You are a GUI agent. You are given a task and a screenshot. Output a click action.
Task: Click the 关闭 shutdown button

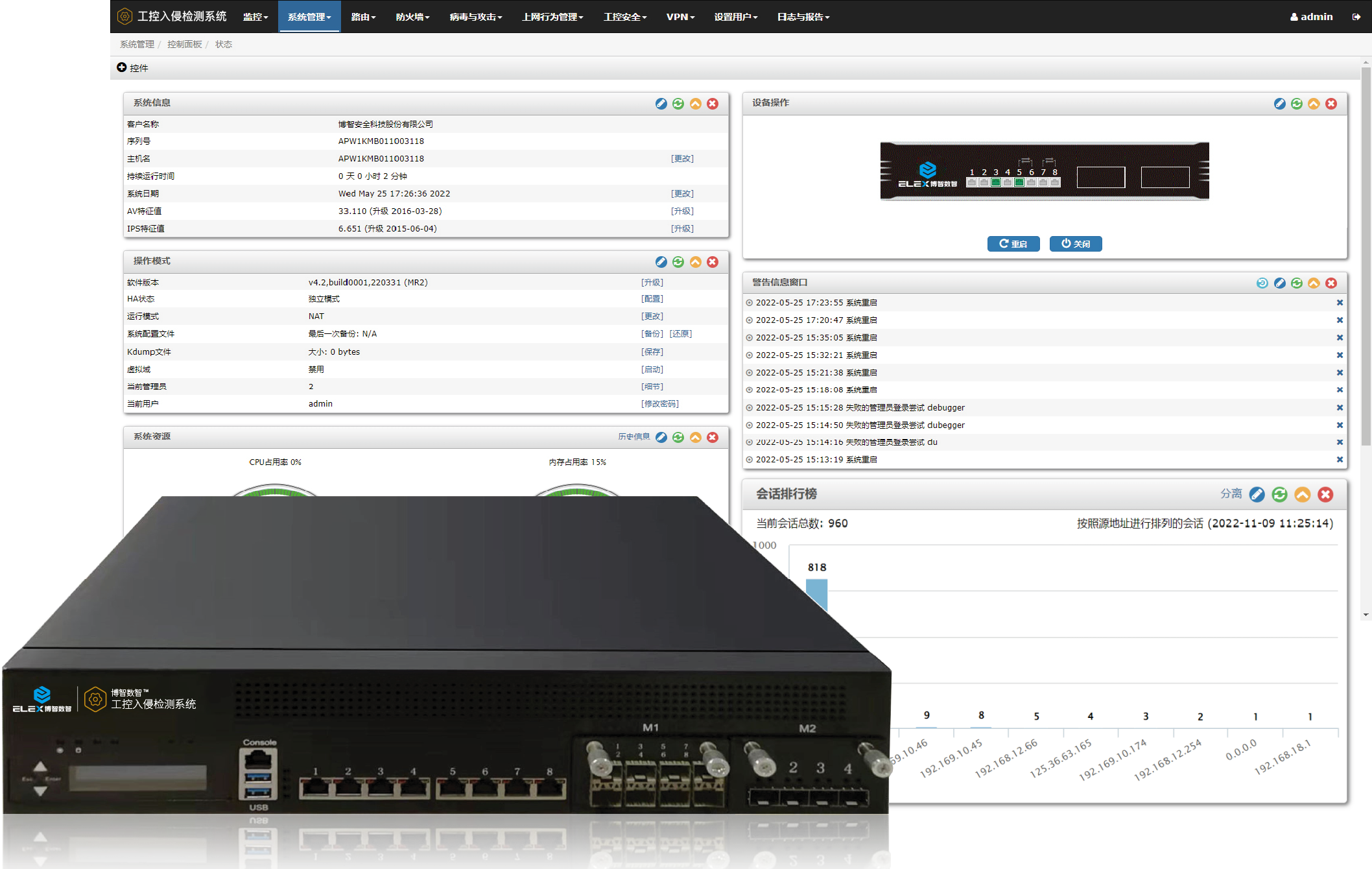click(1075, 244)
